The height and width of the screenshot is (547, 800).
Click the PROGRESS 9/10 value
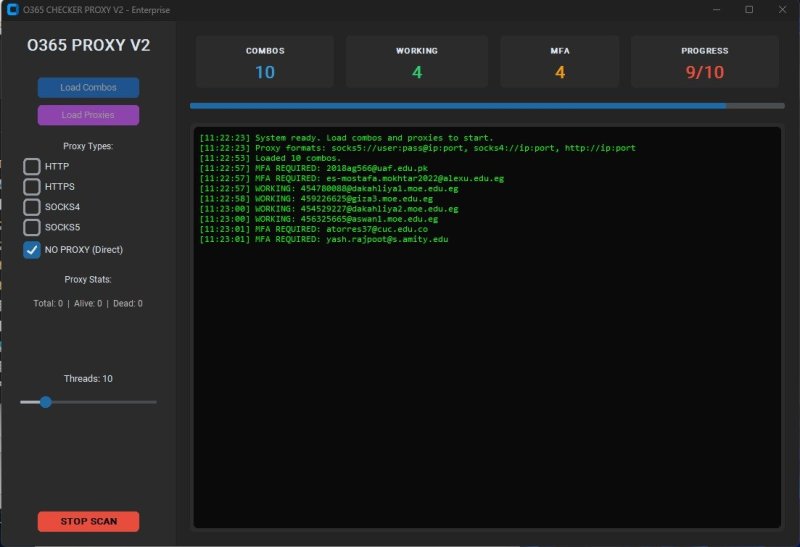(705, 72)
